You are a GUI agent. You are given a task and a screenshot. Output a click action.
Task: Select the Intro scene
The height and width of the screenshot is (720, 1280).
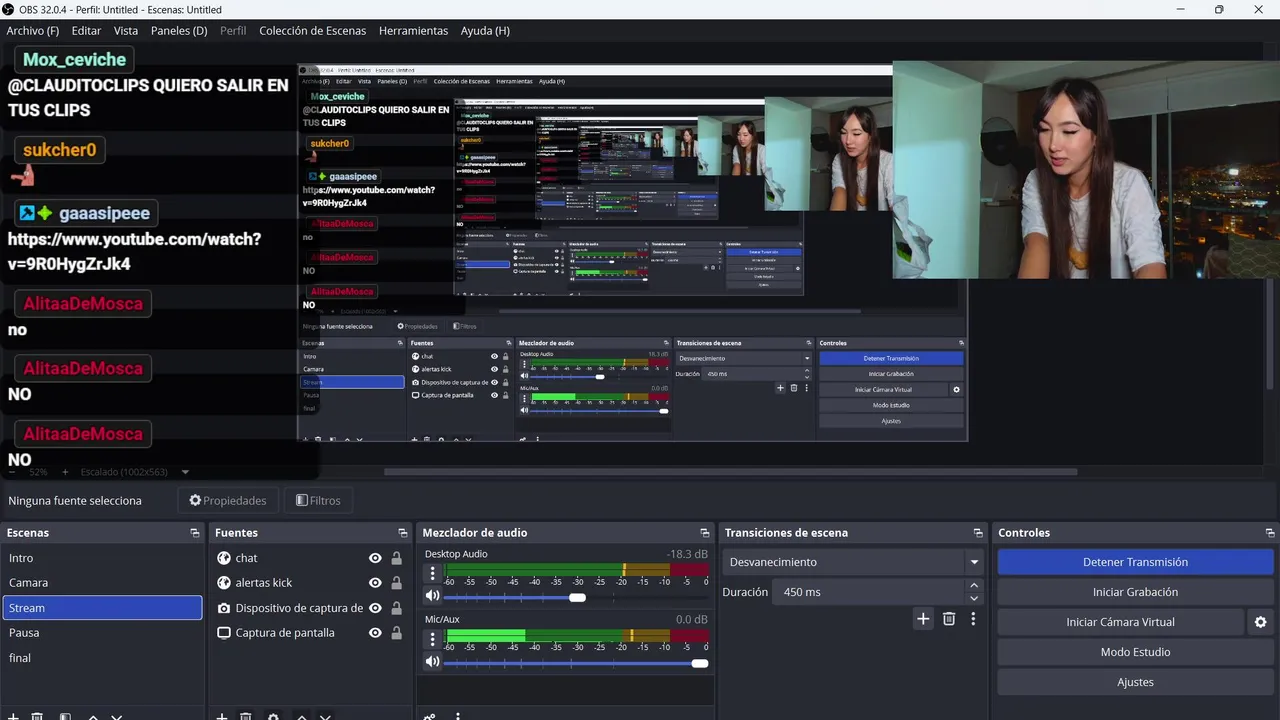point(102,558)
